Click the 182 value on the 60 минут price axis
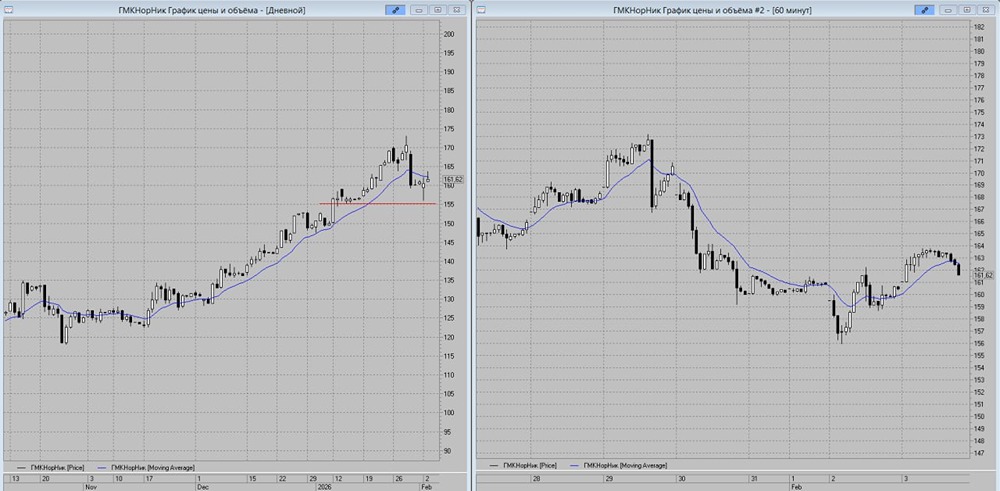Image resolution: width=1000 pixels, height=491 pixels. (x=979, y=27)
